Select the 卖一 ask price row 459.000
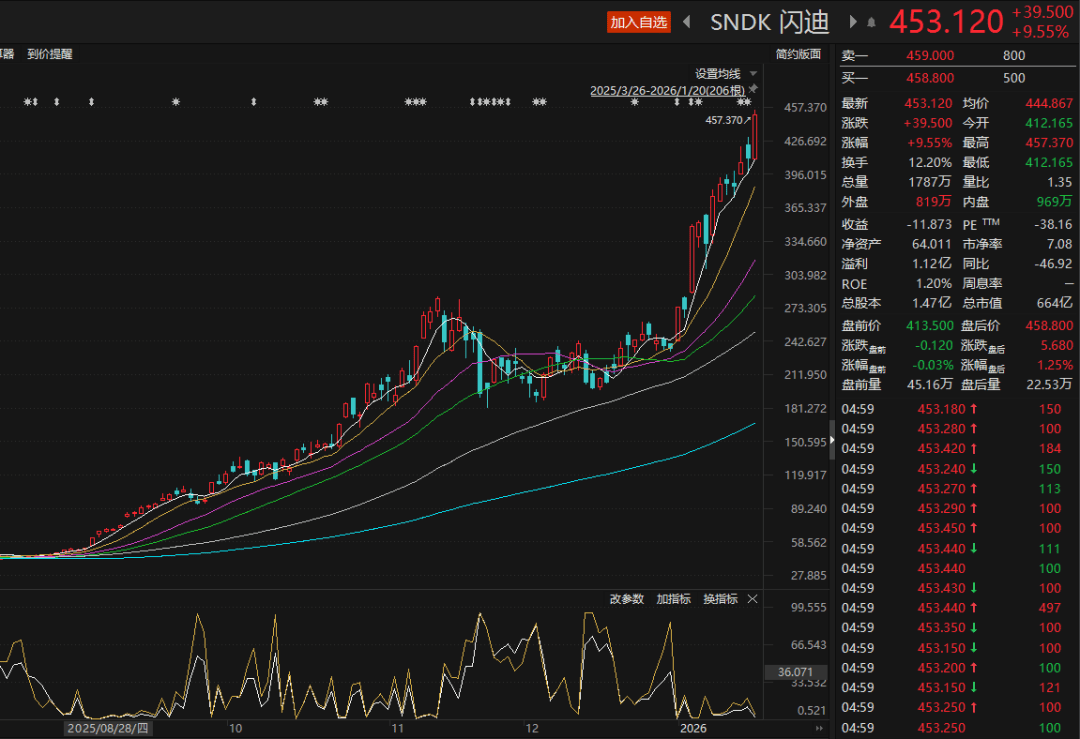Image resolution: width=1080 pixels, height=739 pixels. (x=930, y=56)
